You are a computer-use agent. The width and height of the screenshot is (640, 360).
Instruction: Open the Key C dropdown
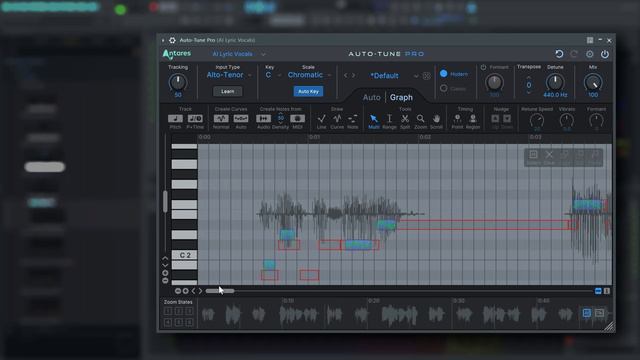tap(273, 75)
